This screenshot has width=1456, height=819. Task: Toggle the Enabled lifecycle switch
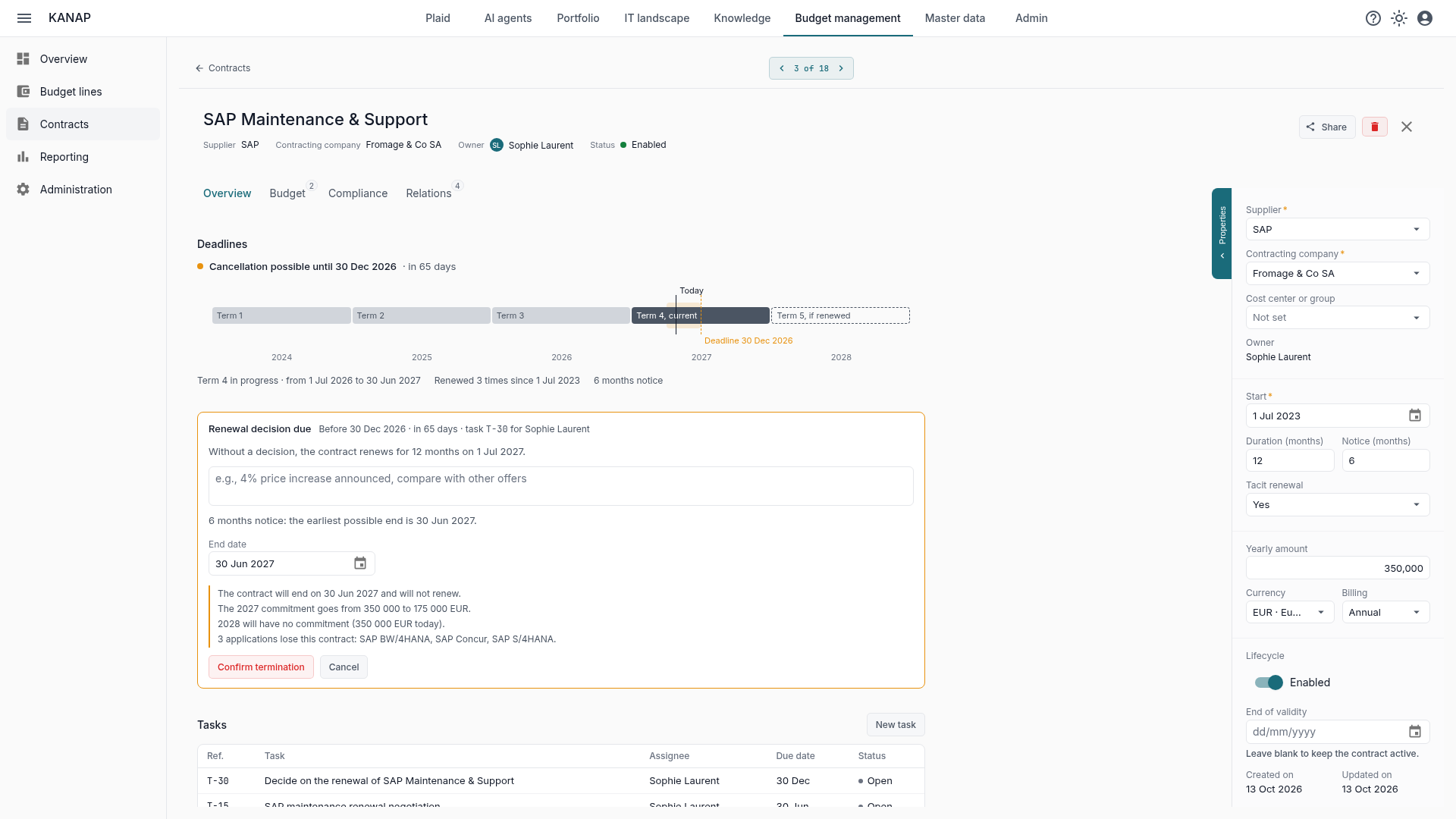coord(1269,682)
